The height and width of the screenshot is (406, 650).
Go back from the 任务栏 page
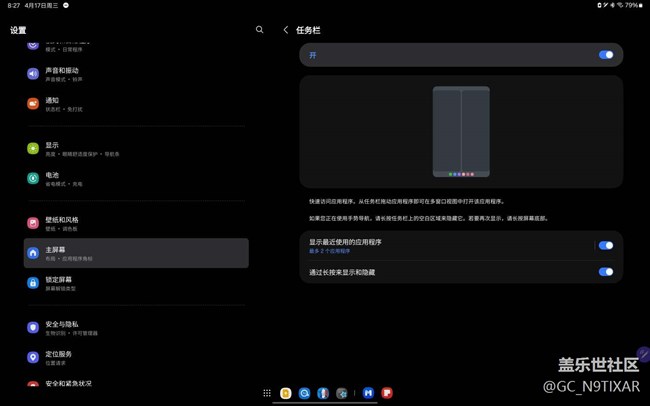(x=286, y=30)
